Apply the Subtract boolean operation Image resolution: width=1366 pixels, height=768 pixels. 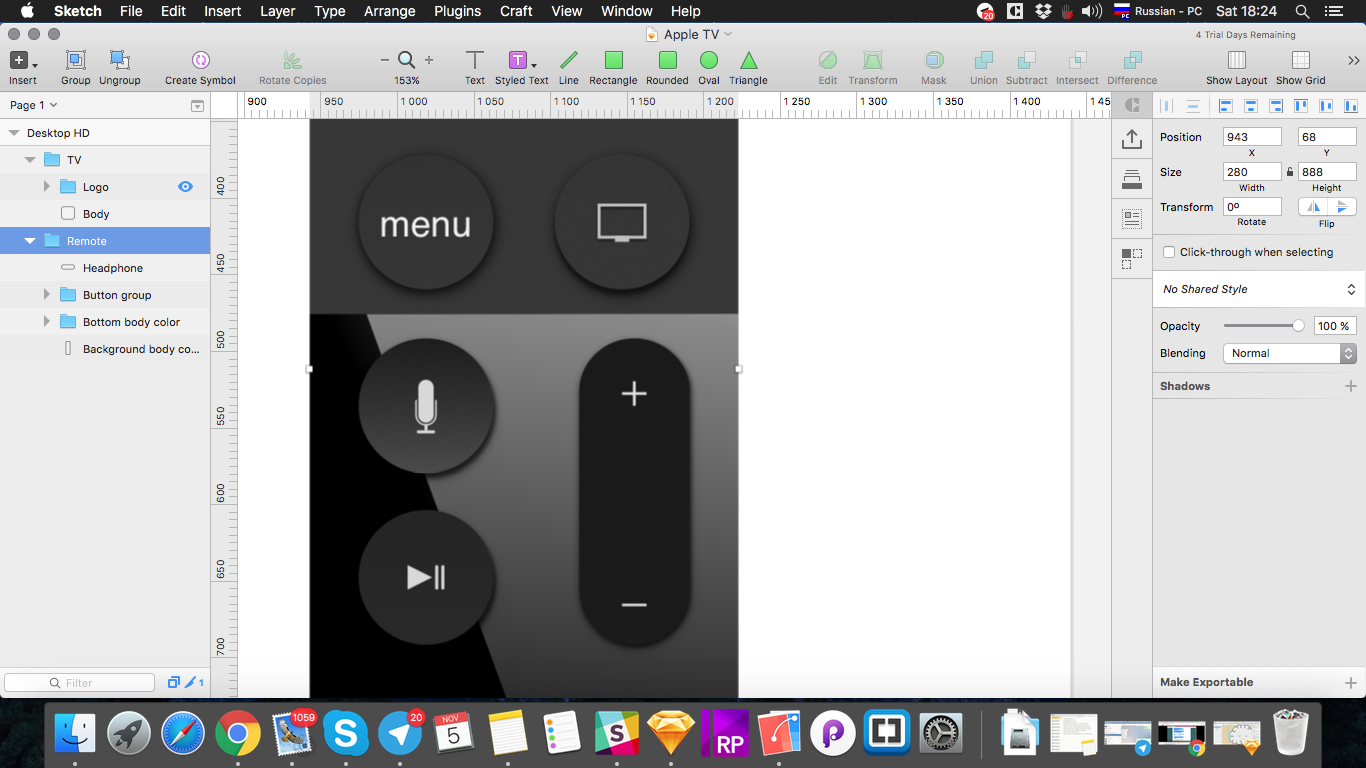(1027, 61)
